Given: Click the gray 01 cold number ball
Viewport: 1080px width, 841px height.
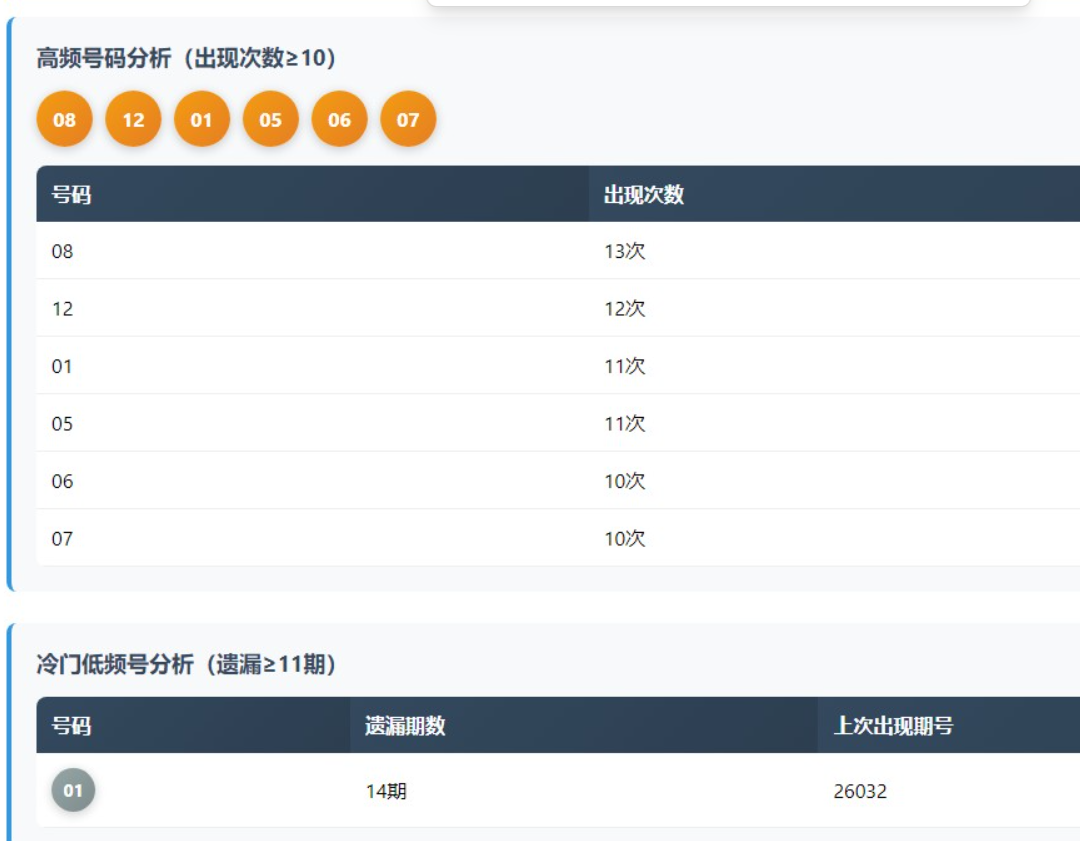Looking at the screenshot, I should (73, 791).
